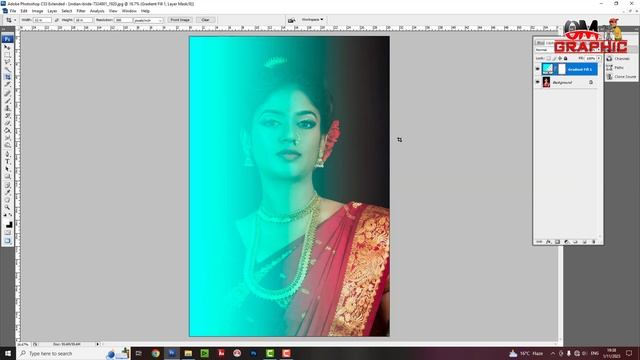
Task: Select the Spot Healing Brush tool
Action: tap(7, 93)
